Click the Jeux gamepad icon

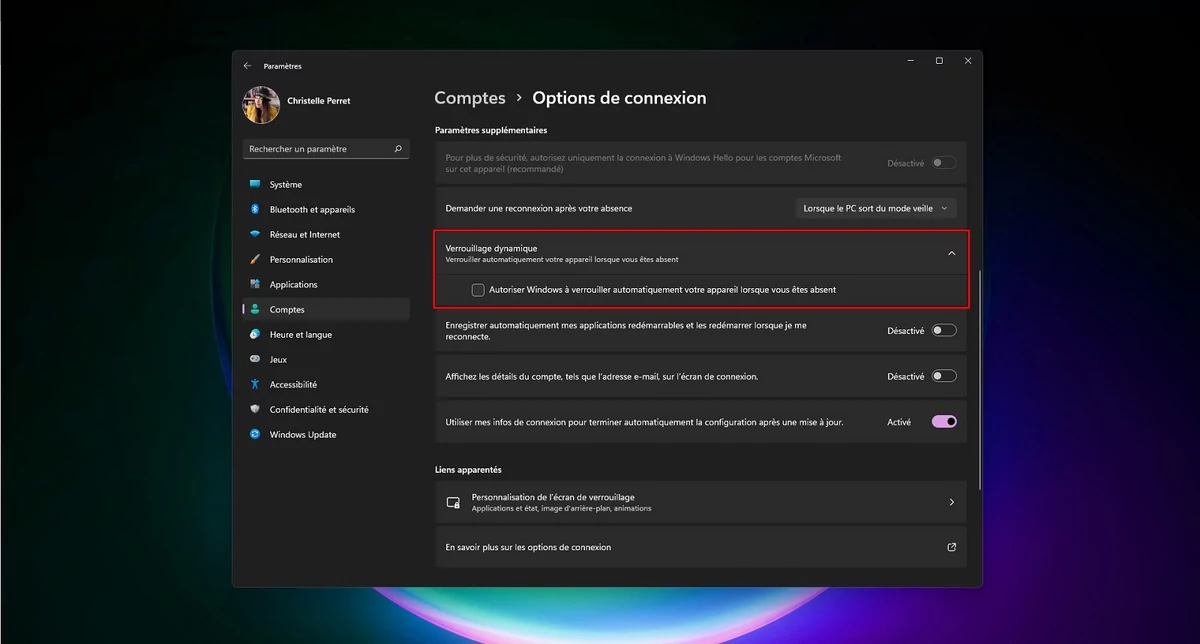point(255,359)
